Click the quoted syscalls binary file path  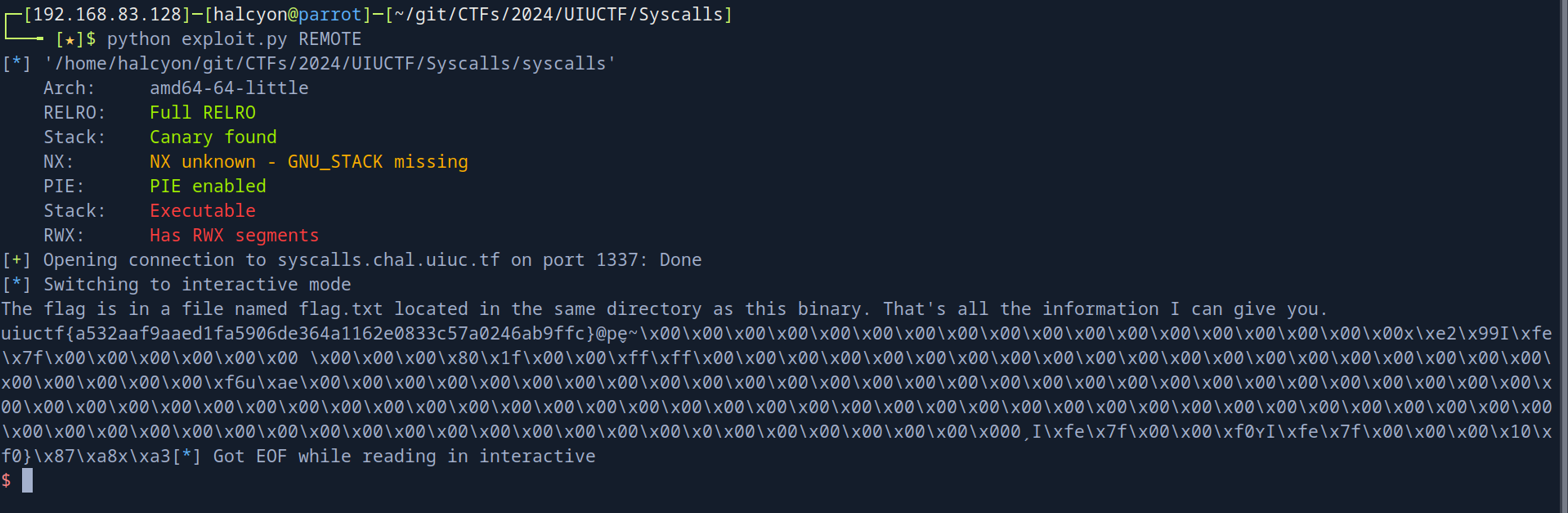[x=329, y=64]
